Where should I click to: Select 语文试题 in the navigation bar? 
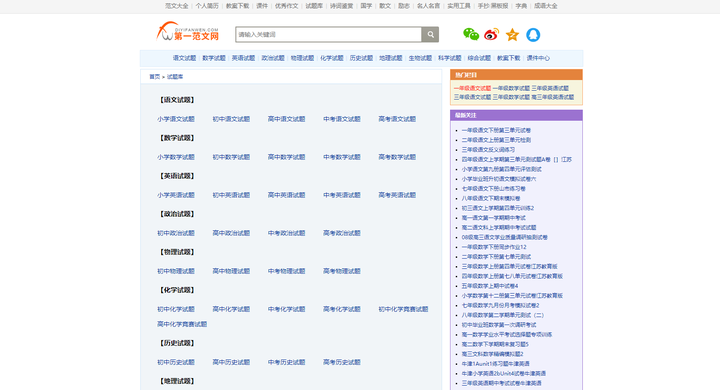click(x=184, y=58)
